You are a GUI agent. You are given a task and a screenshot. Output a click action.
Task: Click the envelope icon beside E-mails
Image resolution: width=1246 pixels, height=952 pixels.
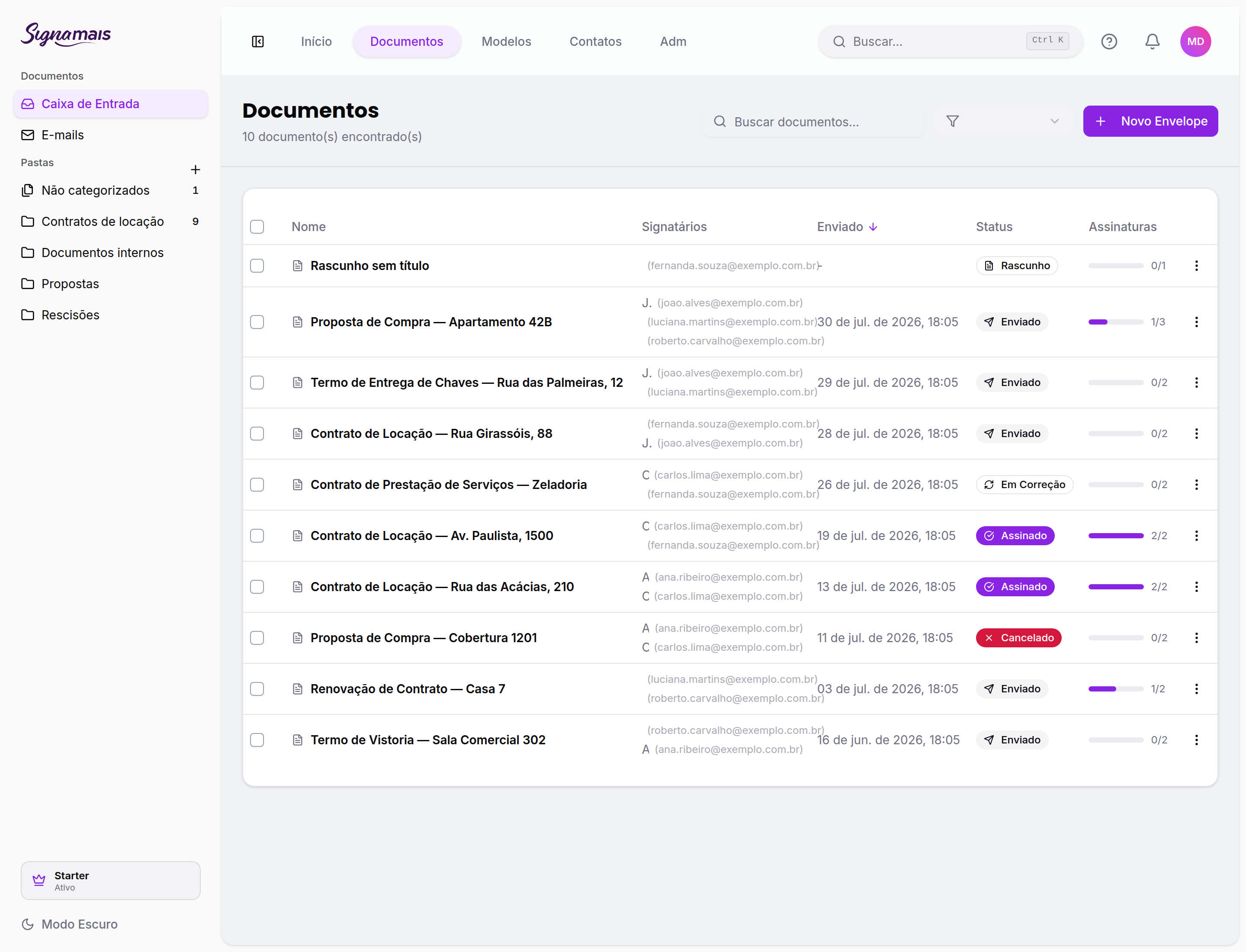point(28,135)
